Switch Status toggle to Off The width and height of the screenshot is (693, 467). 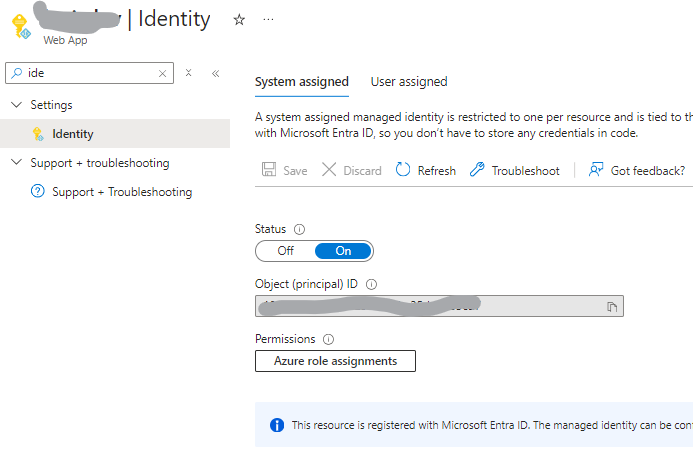(285, 251)
